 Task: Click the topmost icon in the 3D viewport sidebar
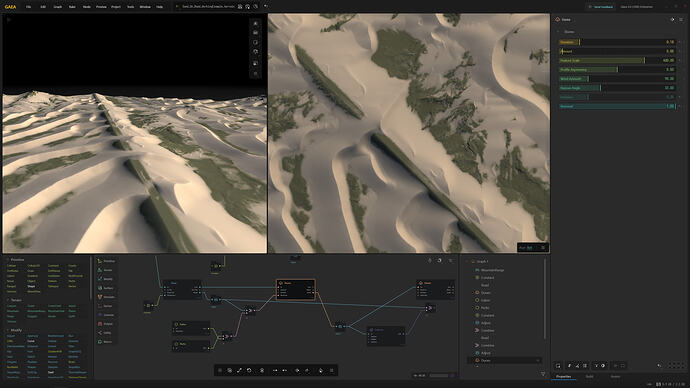pos(256,23)
